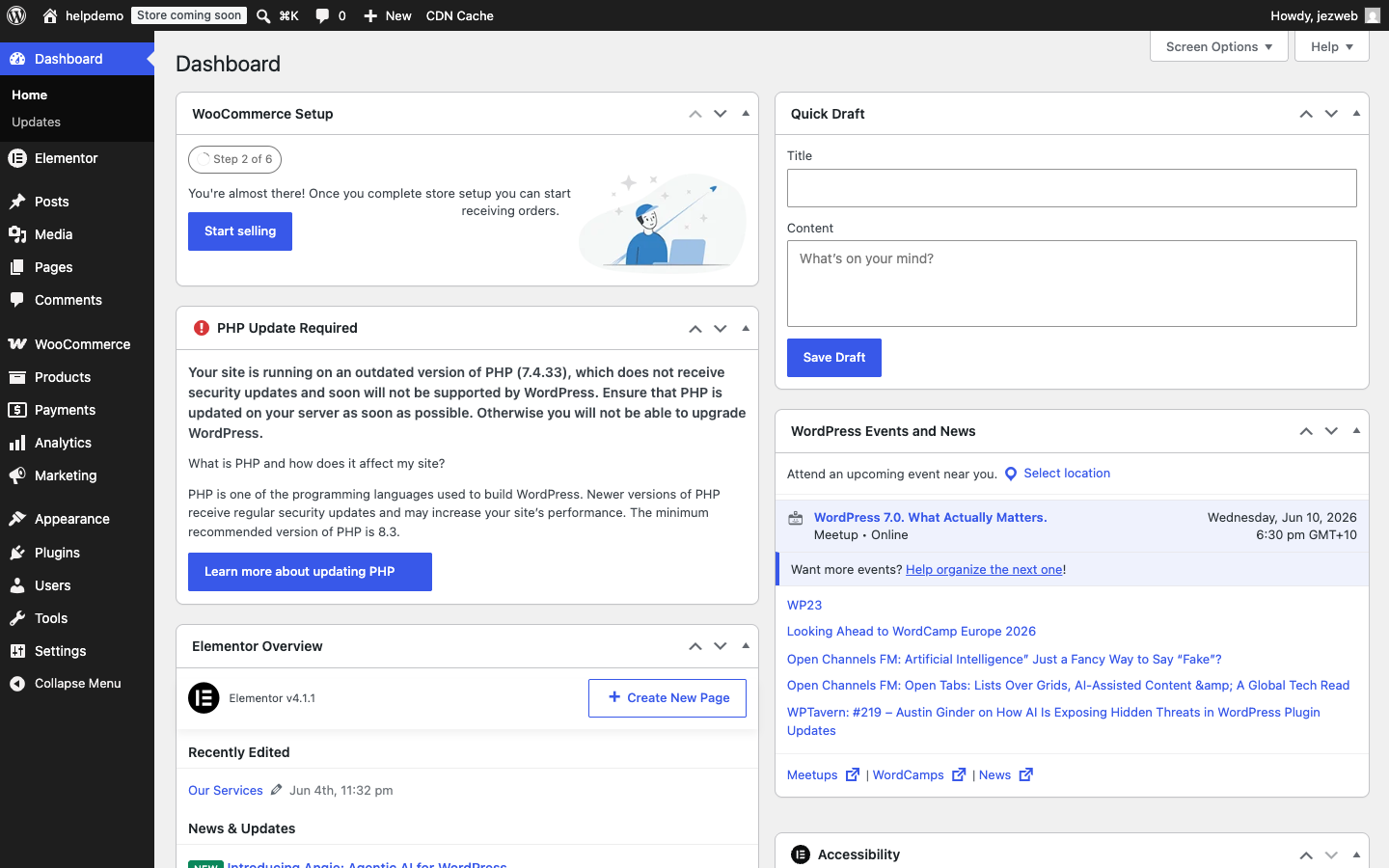
Task: Toggle the Elementor Overview panel
Action: tap(746, 646)
